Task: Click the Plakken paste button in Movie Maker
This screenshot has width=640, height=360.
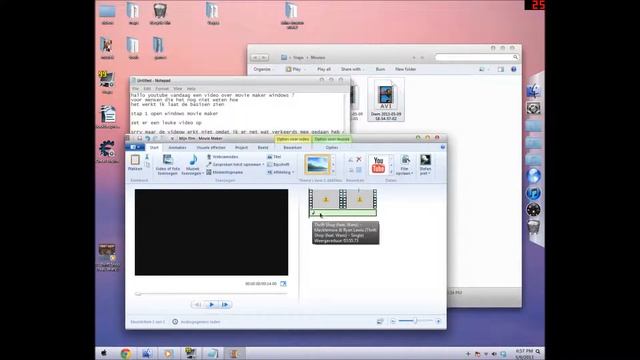Action: (135, 162)
